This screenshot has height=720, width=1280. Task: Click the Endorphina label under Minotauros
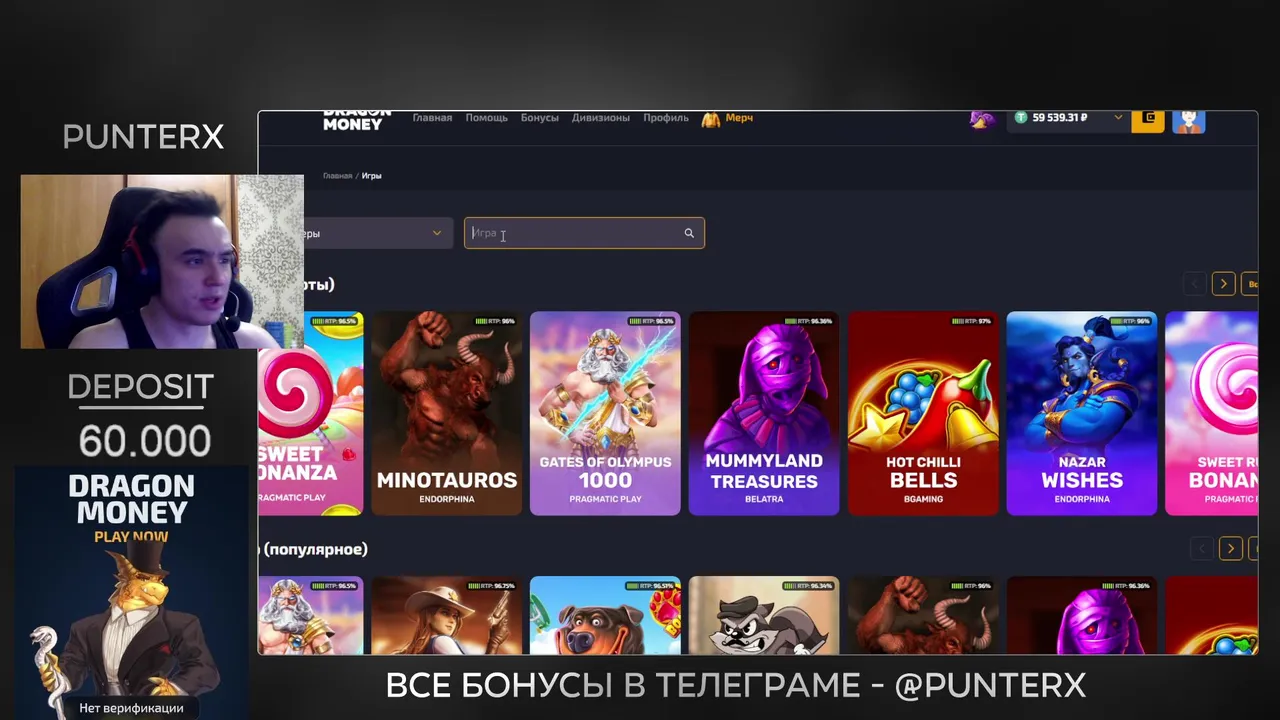coord(446,498)
